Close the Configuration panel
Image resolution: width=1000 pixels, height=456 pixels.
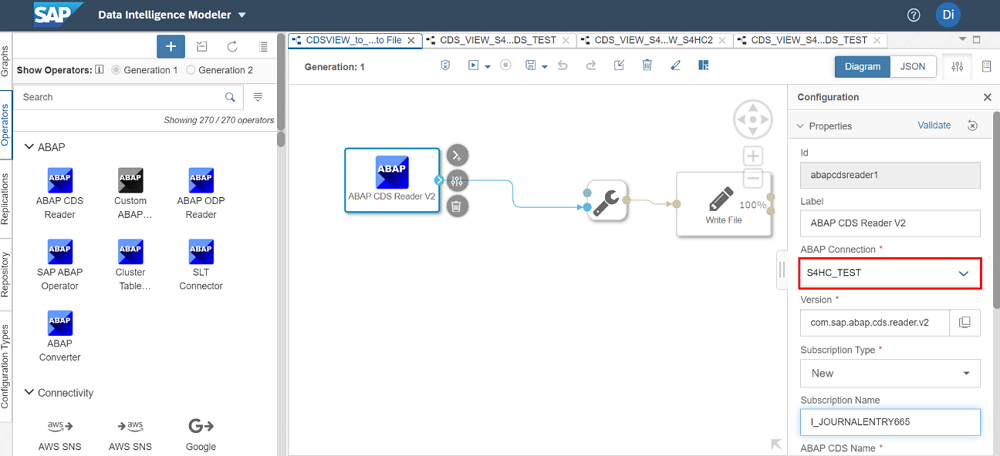pyautogui.click(x=987, y=97)
